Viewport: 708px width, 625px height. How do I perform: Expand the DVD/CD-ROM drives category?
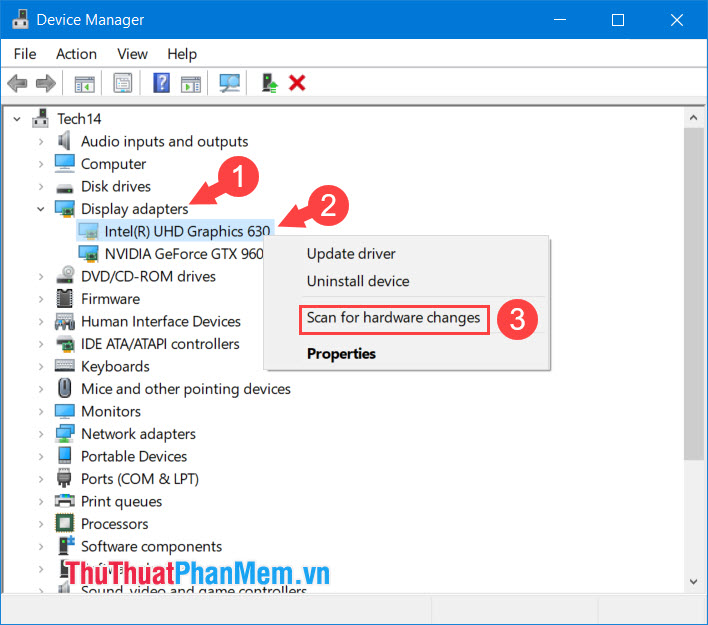[41, 277]
